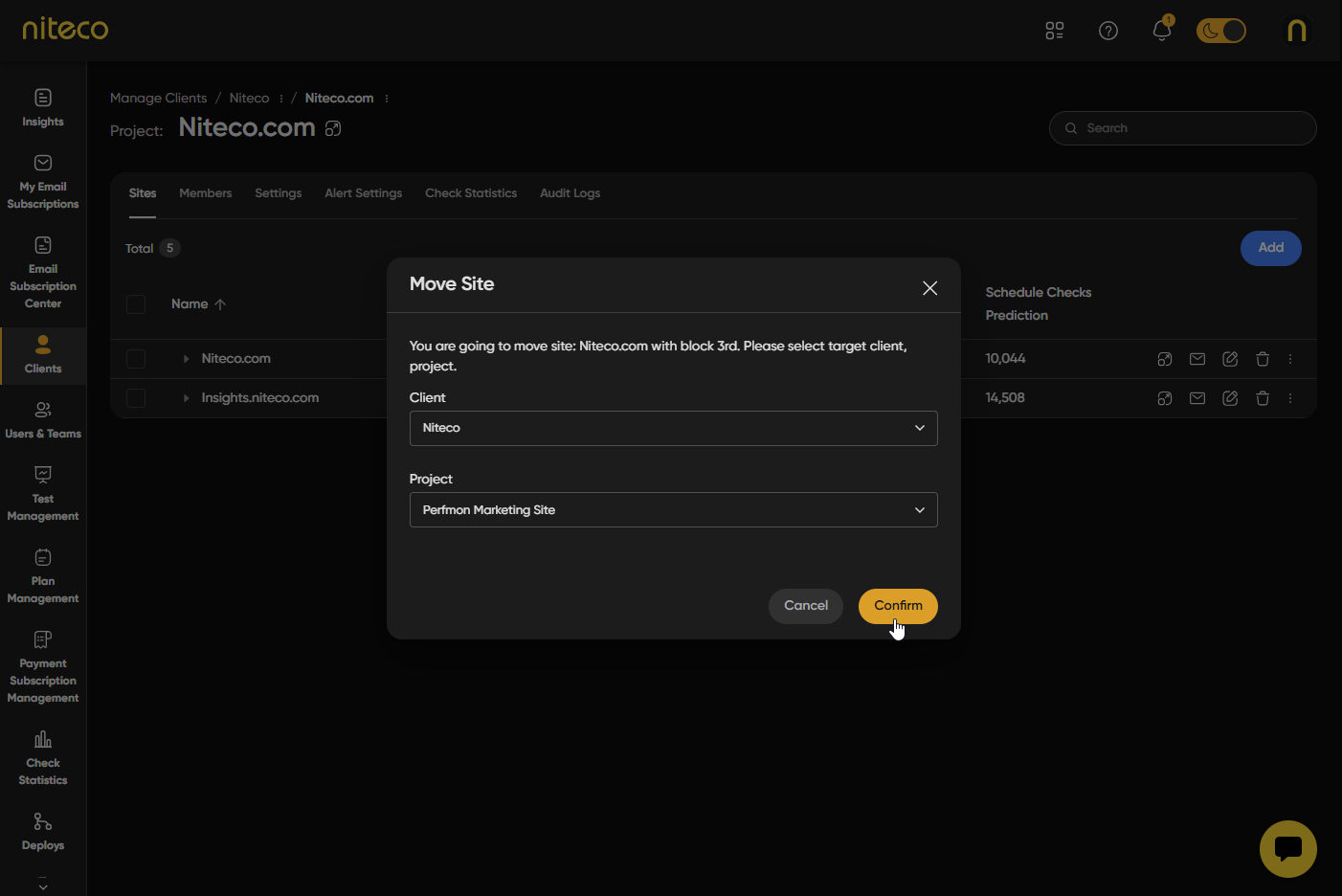Image resolution: width=1342 pixels, height=896 pixels.
Task: Open Clients in sidebar
Action: pyautogui.click(x=43, y=355)
